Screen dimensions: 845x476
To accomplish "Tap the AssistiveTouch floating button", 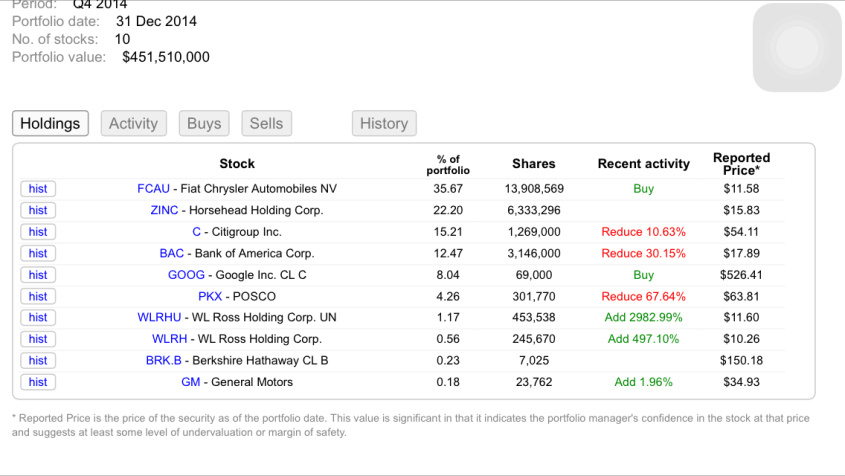I will [797, 48].
